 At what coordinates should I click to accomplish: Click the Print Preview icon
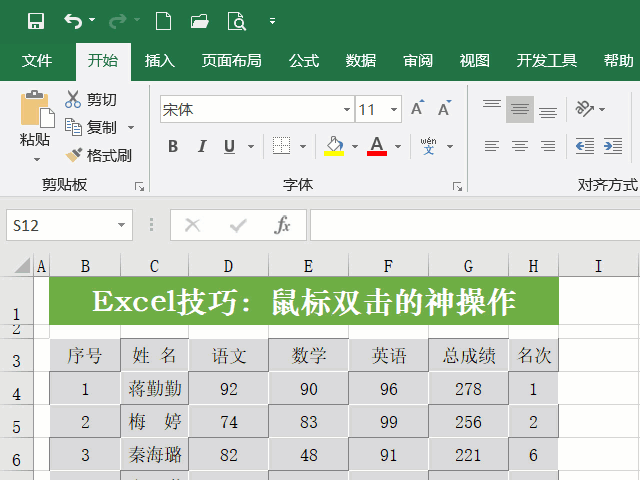click(x=237, y=21)
